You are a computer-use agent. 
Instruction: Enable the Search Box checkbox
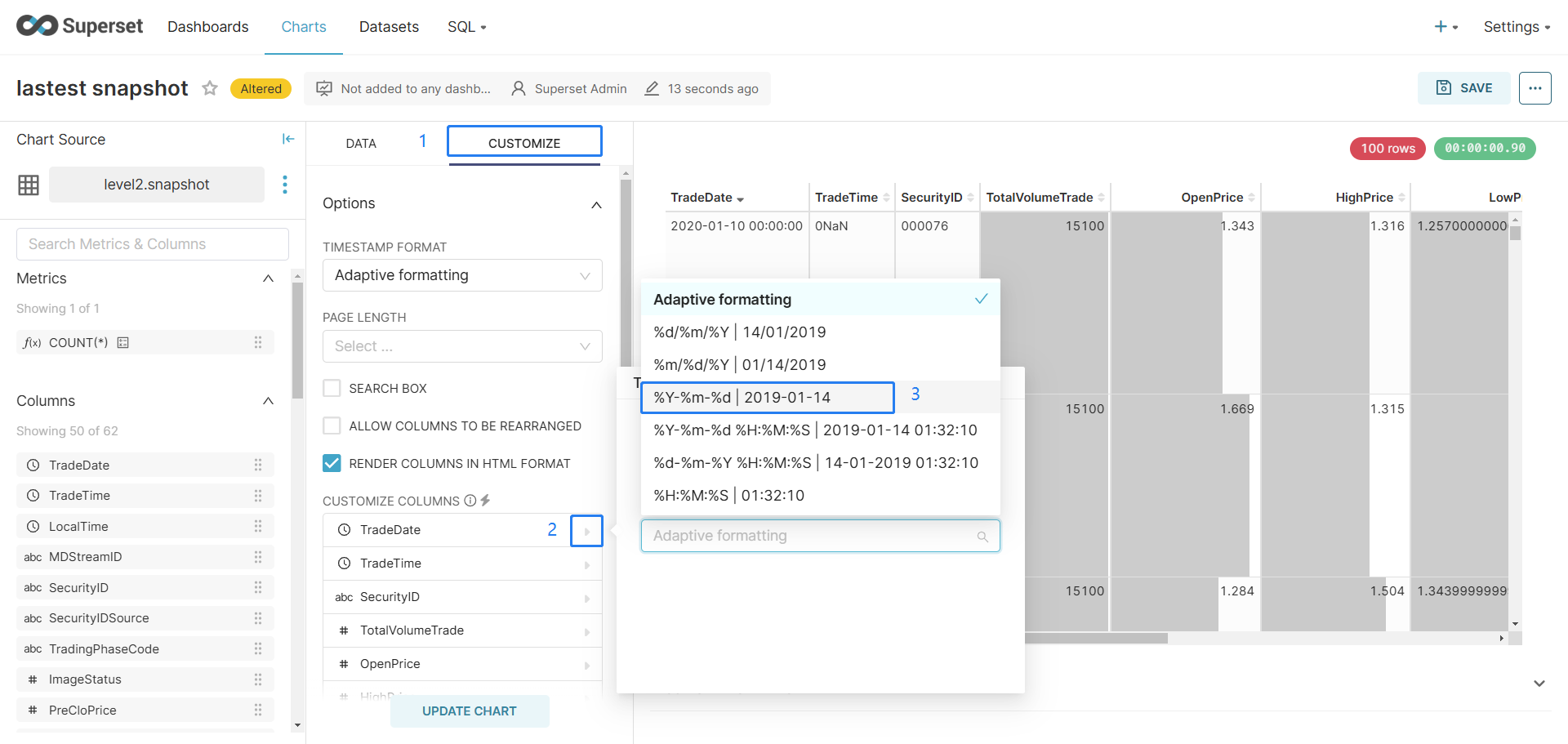tap(332, 389)
